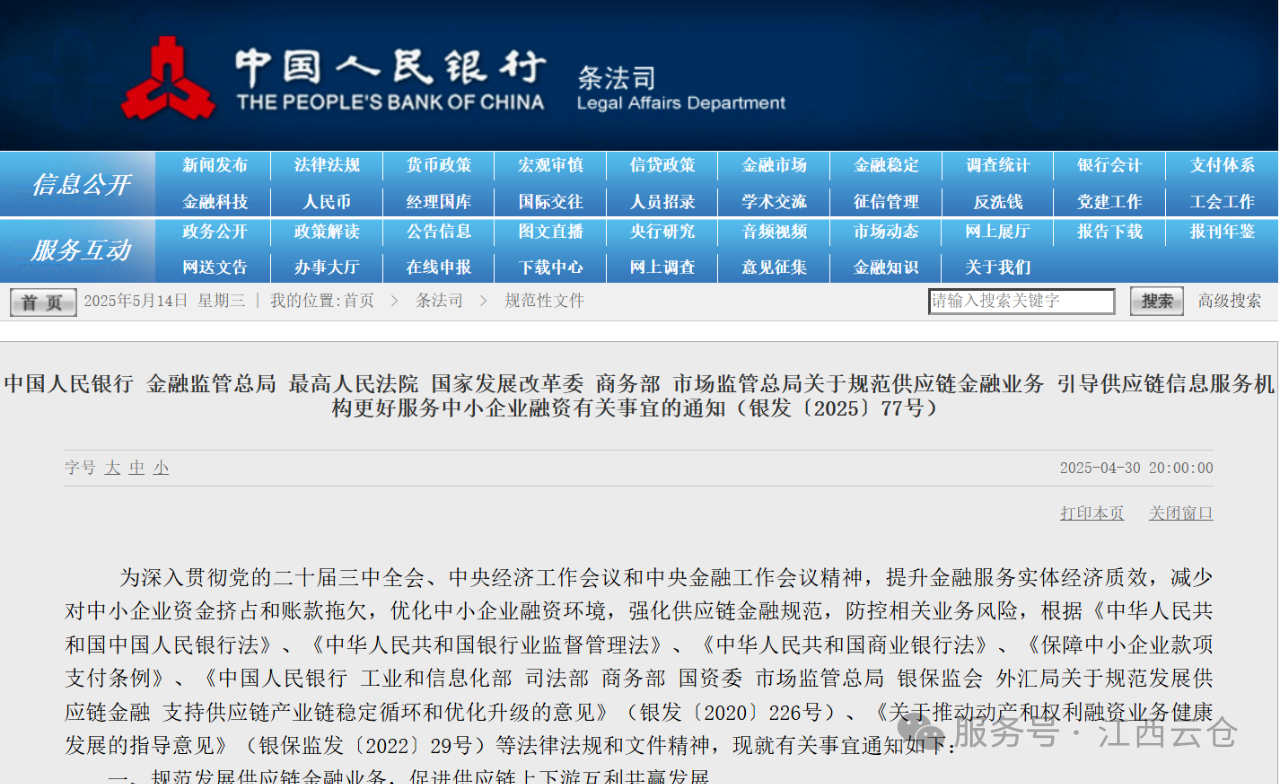Click 关闭窗口 close window link
The height and width of the screenshot is (784, 1280).
pos(1181,513)
